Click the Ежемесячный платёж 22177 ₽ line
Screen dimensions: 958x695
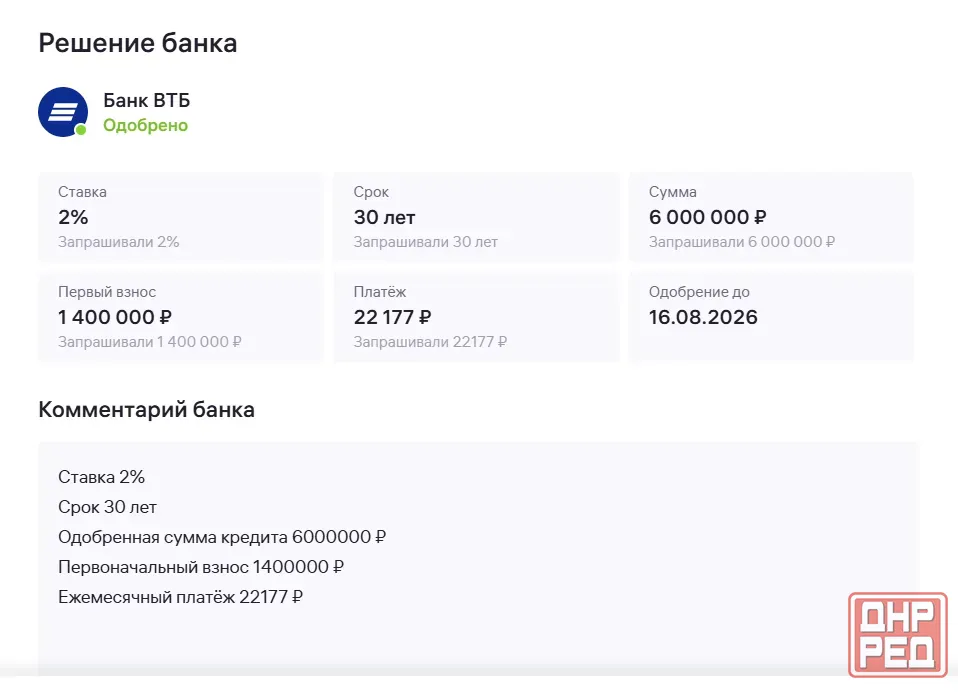pos(180,597)
